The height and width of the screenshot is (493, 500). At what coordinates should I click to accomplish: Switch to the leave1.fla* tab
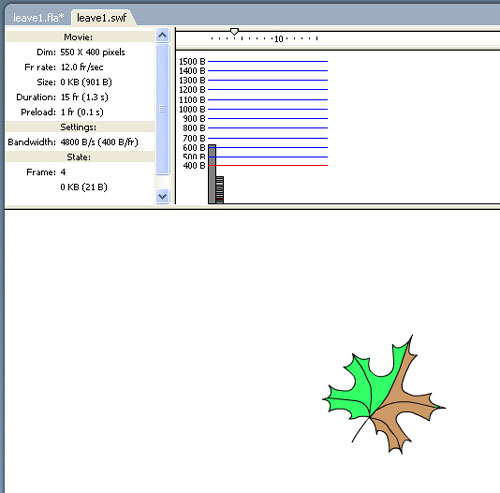click(38, 18)
